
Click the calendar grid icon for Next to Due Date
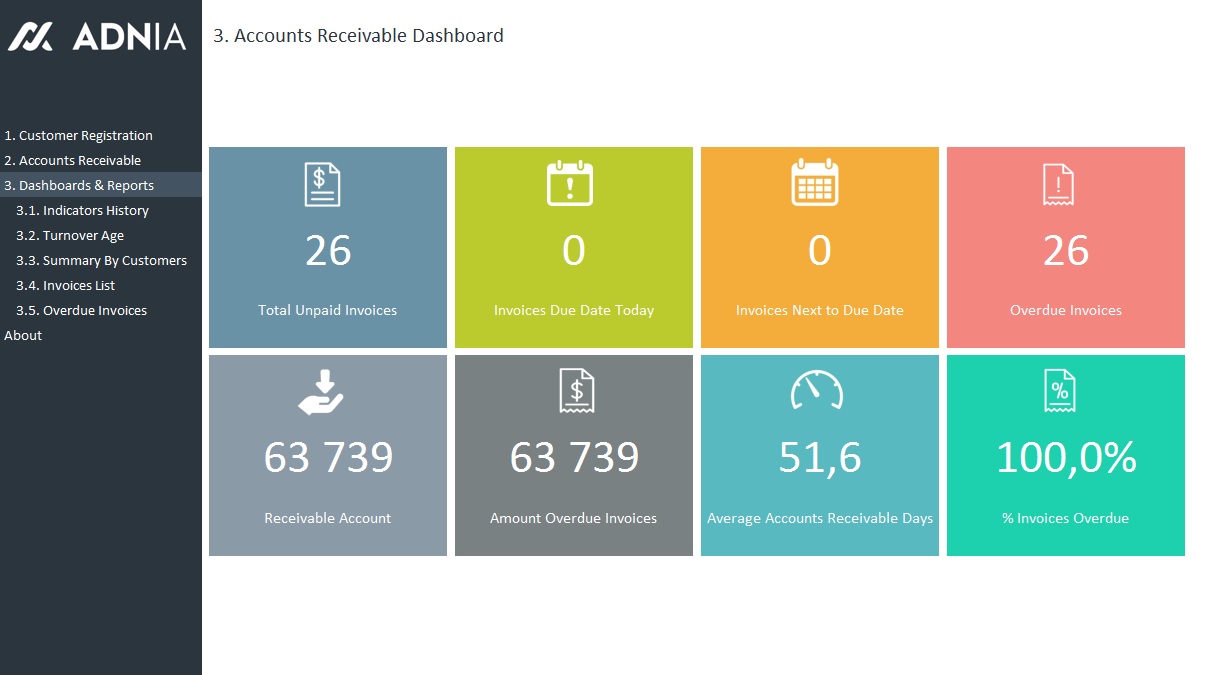pyautogui.click(x=815, y=183)
